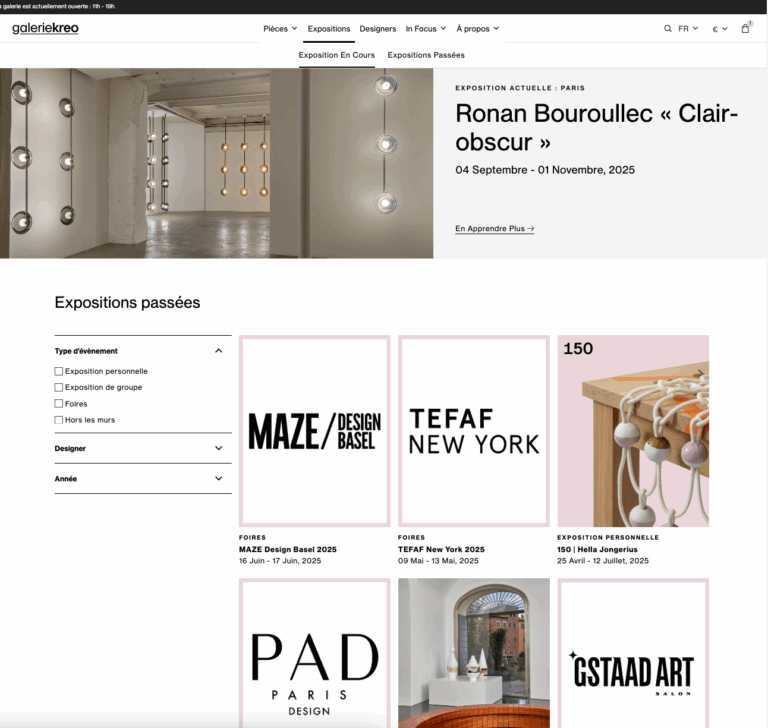Click the 25 Avril - 12 Juillet, 2025 date
The image size is (768, 728).
pyautogui.click(x=602, y=560)
